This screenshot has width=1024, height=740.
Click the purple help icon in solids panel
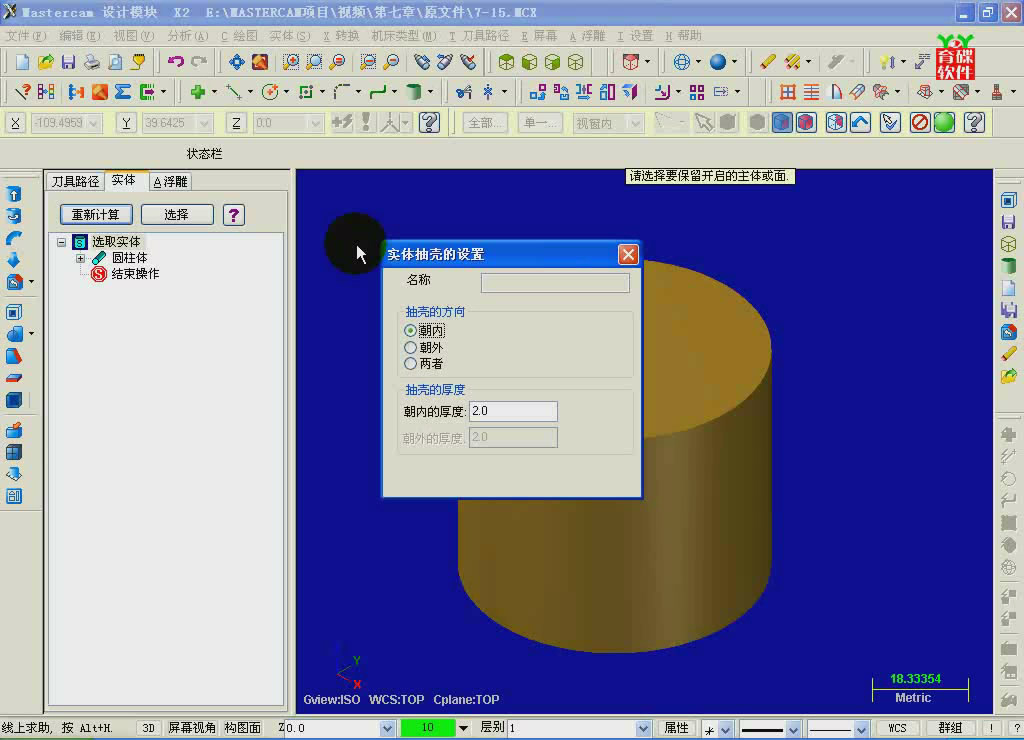(234, 215)
